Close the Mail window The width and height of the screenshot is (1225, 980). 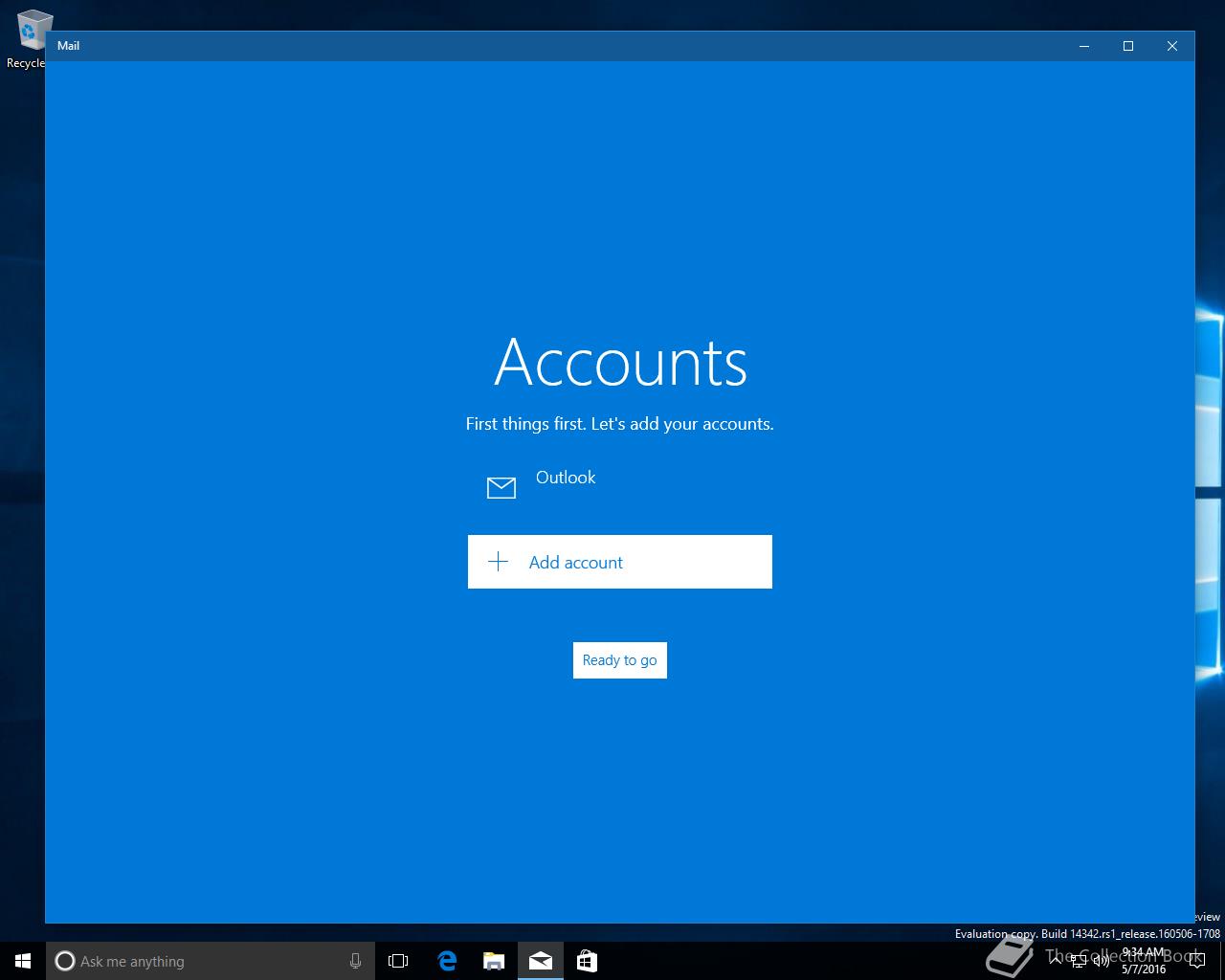tap(1172, 46)
